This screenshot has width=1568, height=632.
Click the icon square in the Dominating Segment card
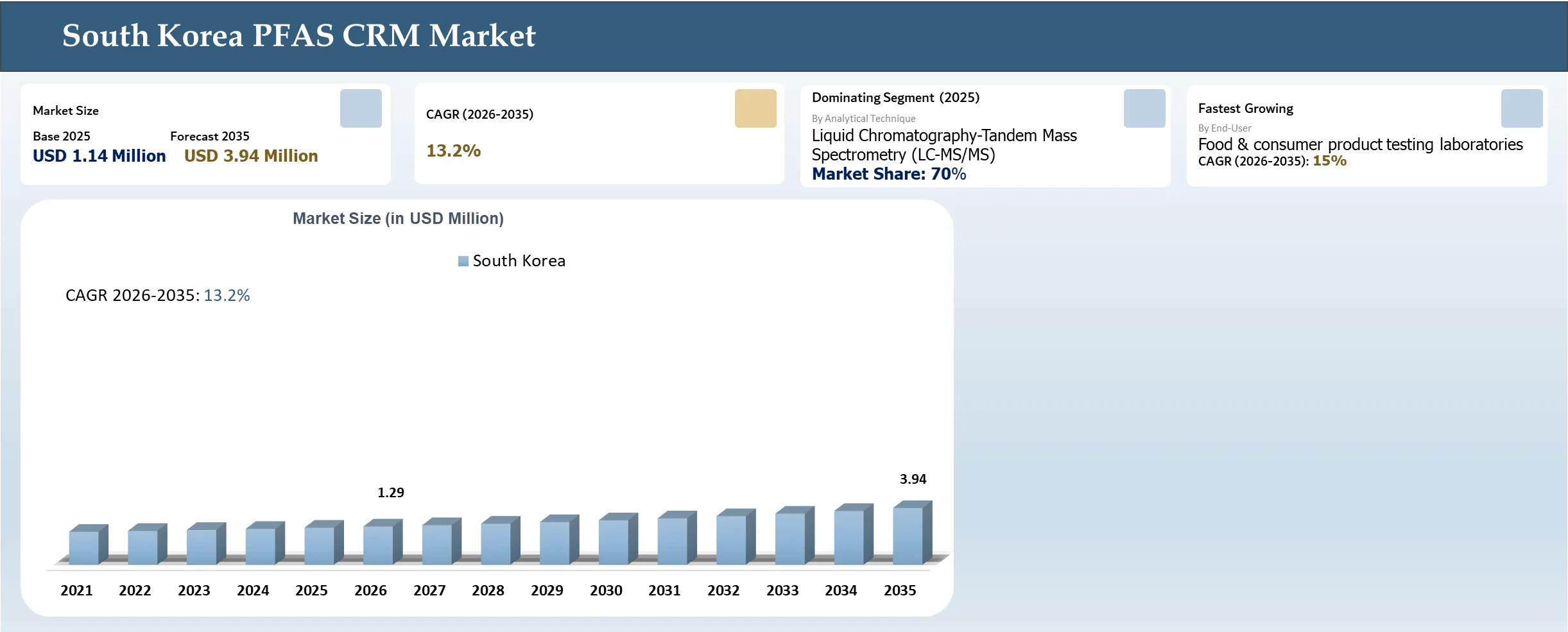tap(1144, 108)
